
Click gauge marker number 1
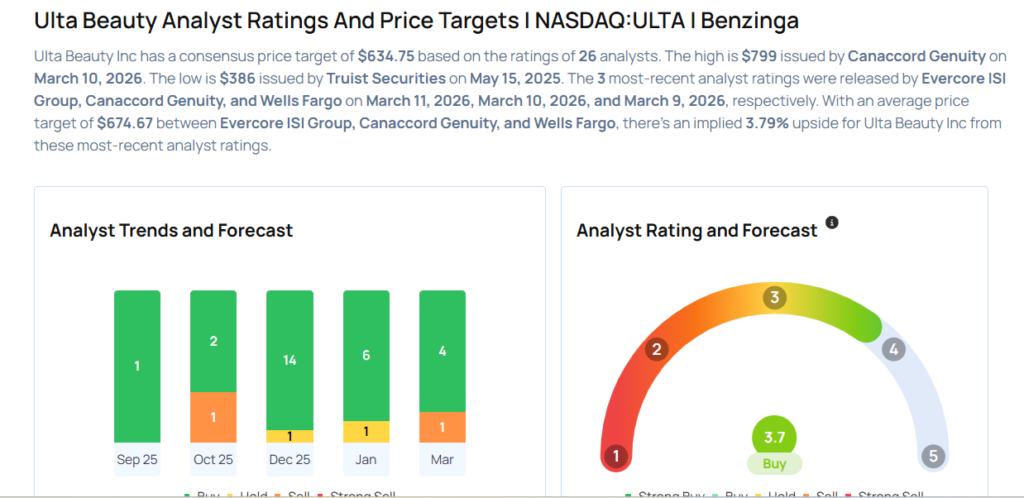coord(616,456)
